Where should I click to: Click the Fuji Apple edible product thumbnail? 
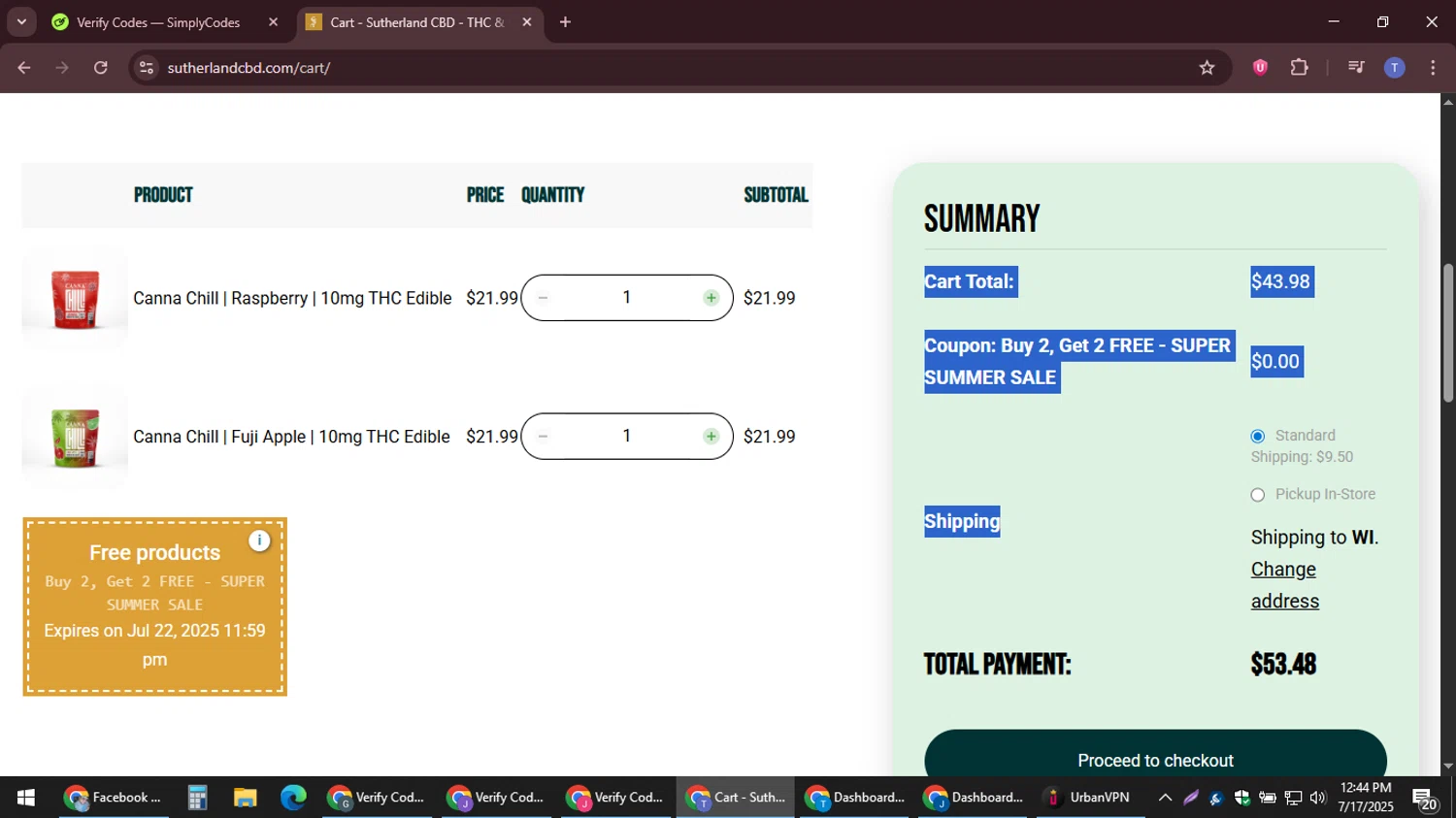(x=75, y=438)
